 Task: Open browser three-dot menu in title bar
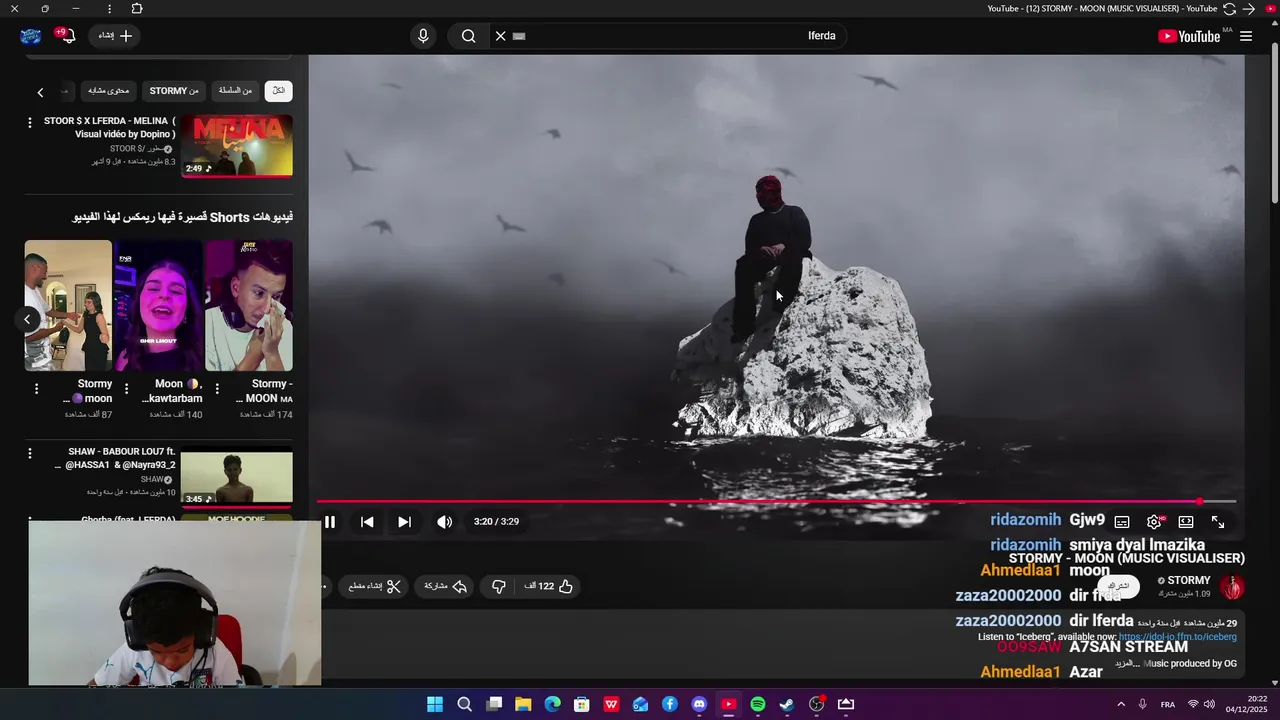pos(109,9)
